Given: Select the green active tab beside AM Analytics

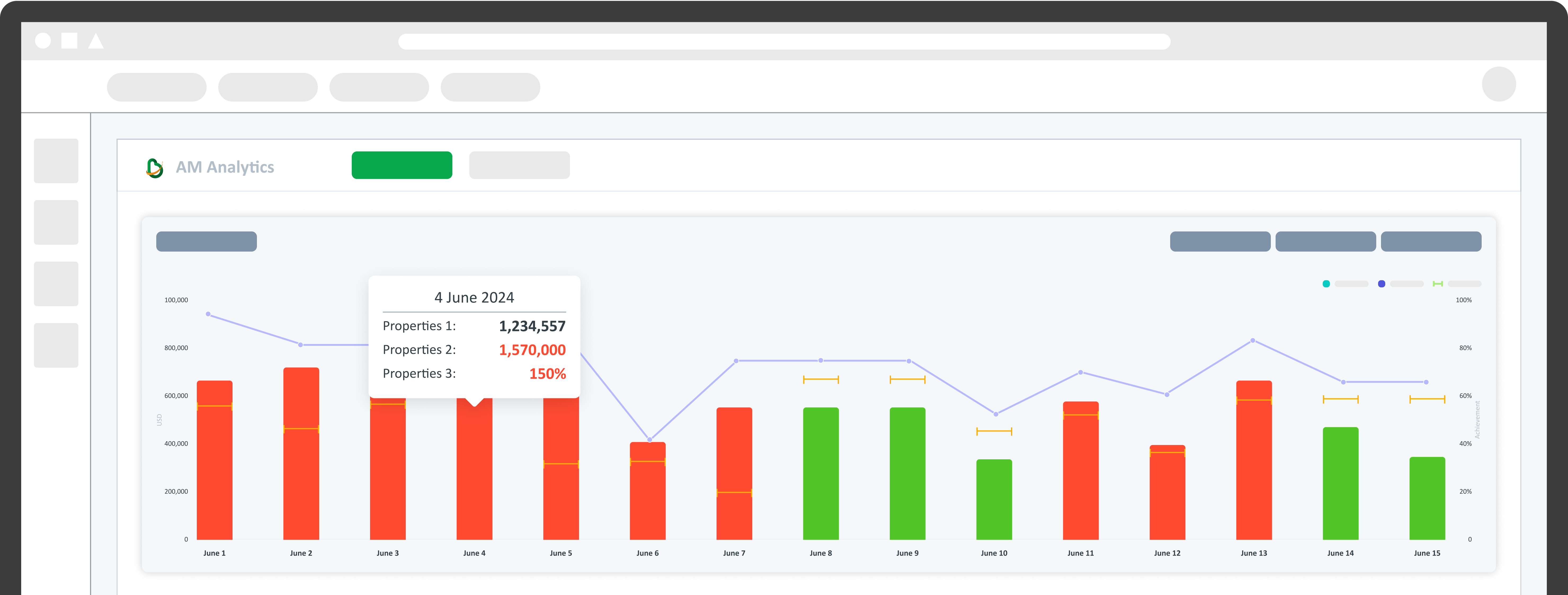Looking at the screenshot, I should coord(402,165).
